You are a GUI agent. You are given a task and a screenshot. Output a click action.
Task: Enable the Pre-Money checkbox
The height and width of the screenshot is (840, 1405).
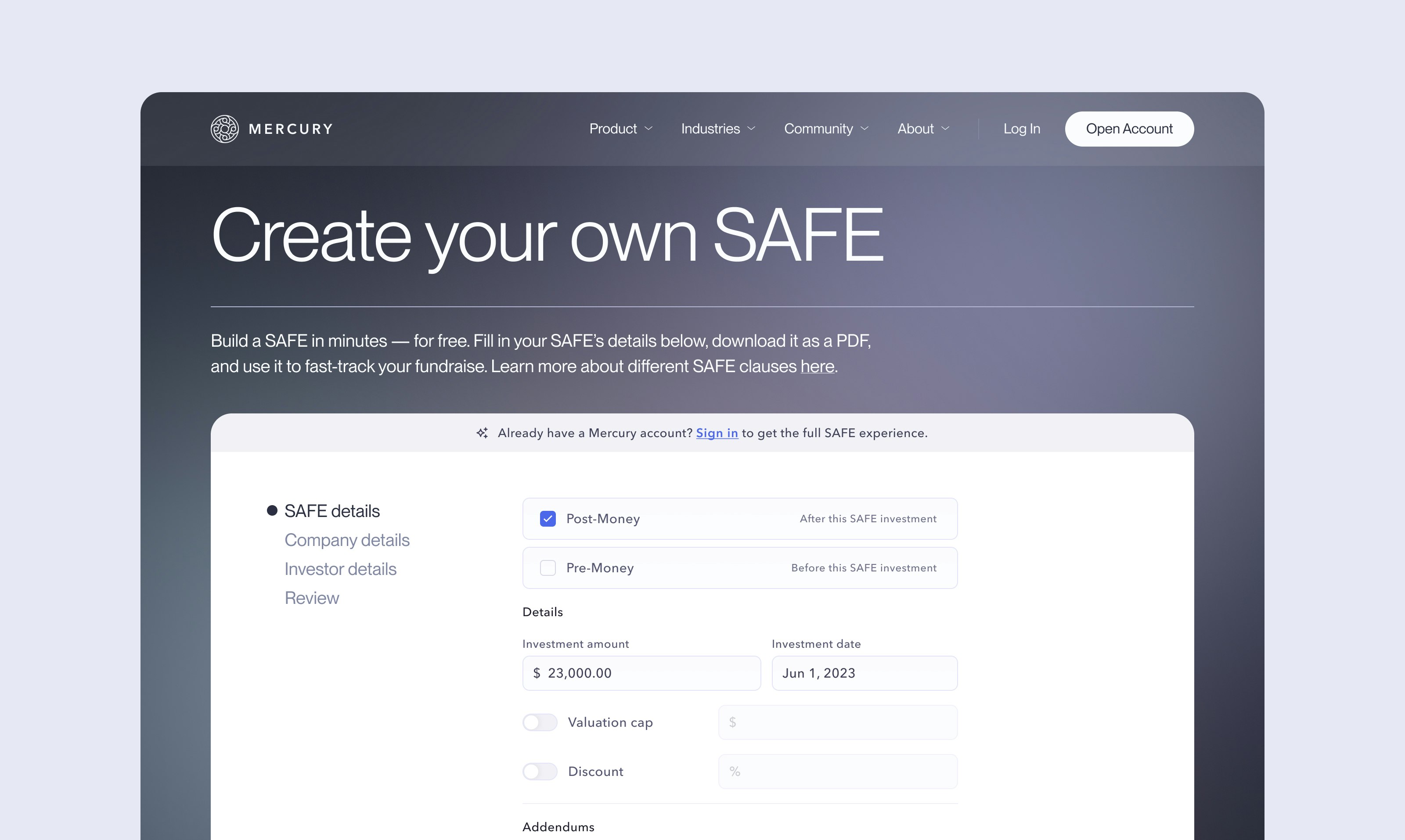coord(547,567)
